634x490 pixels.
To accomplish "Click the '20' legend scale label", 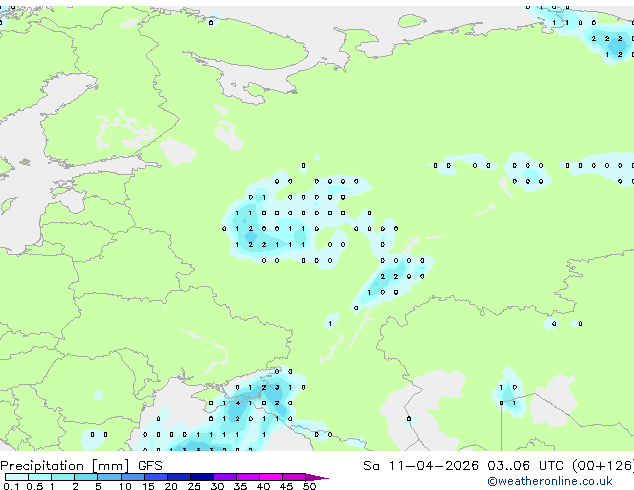I will click(x=171, y=486).
